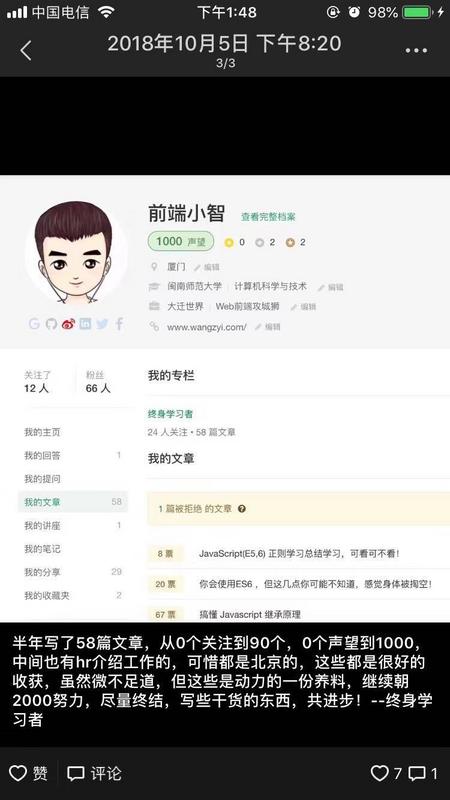Click the location pin icon beside 厦门
This screenshot has width=450, height=800.
pos(154,267)
